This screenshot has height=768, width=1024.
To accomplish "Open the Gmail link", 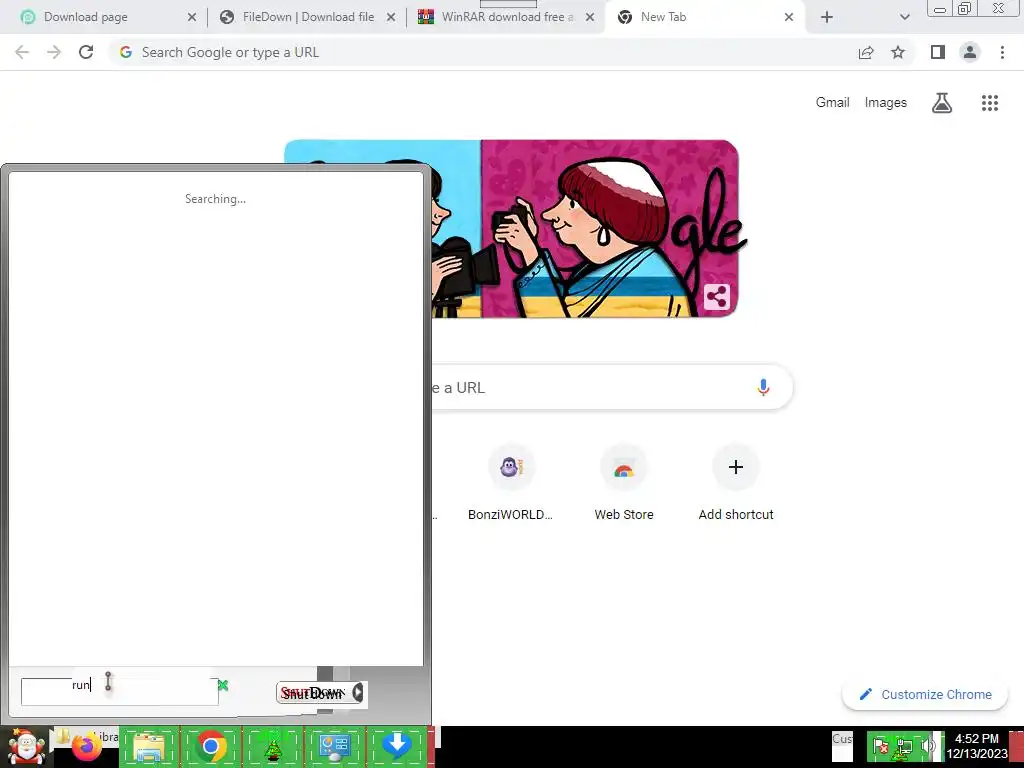I will (833, 103).
